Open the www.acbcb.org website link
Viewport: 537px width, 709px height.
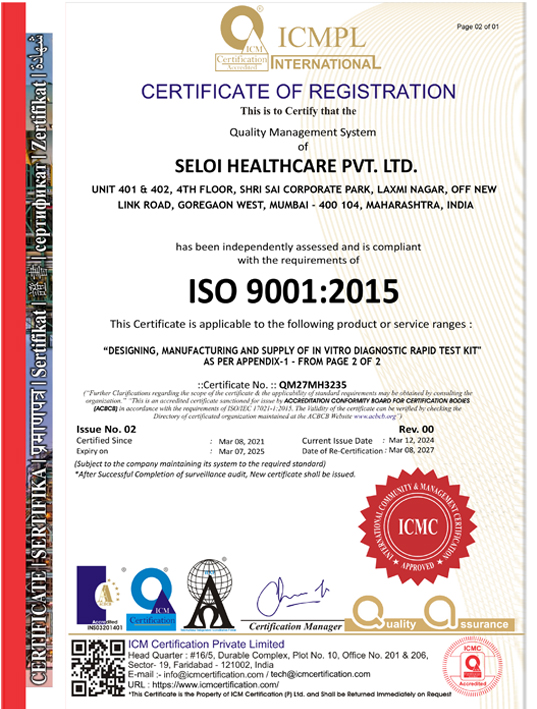click(x=375, y=416)
